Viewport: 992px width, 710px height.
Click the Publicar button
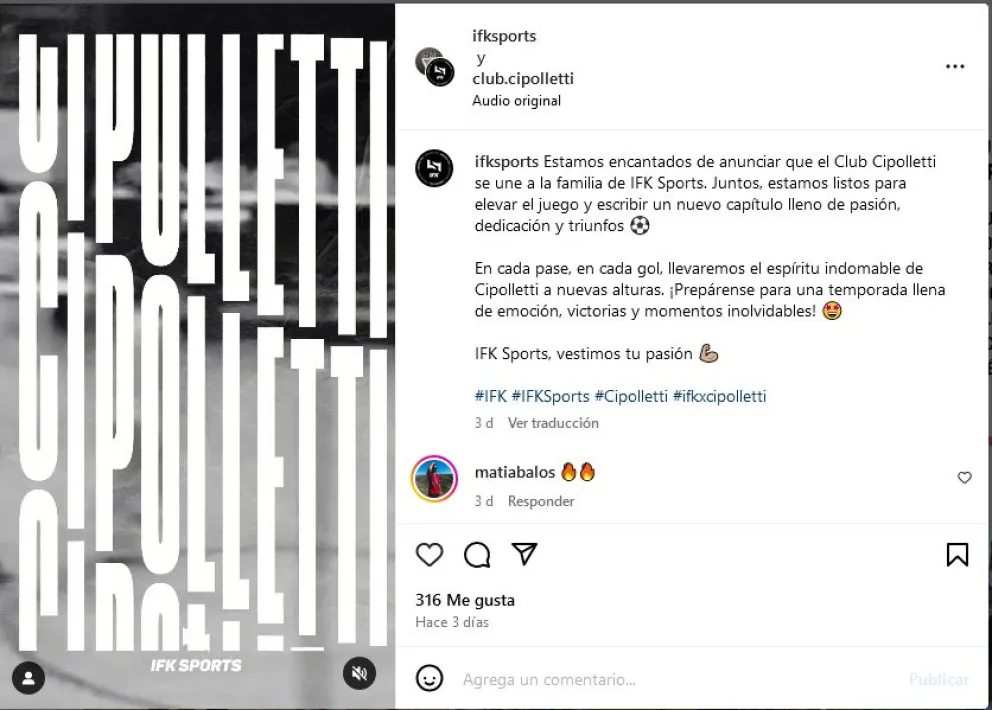pos(939,680)
